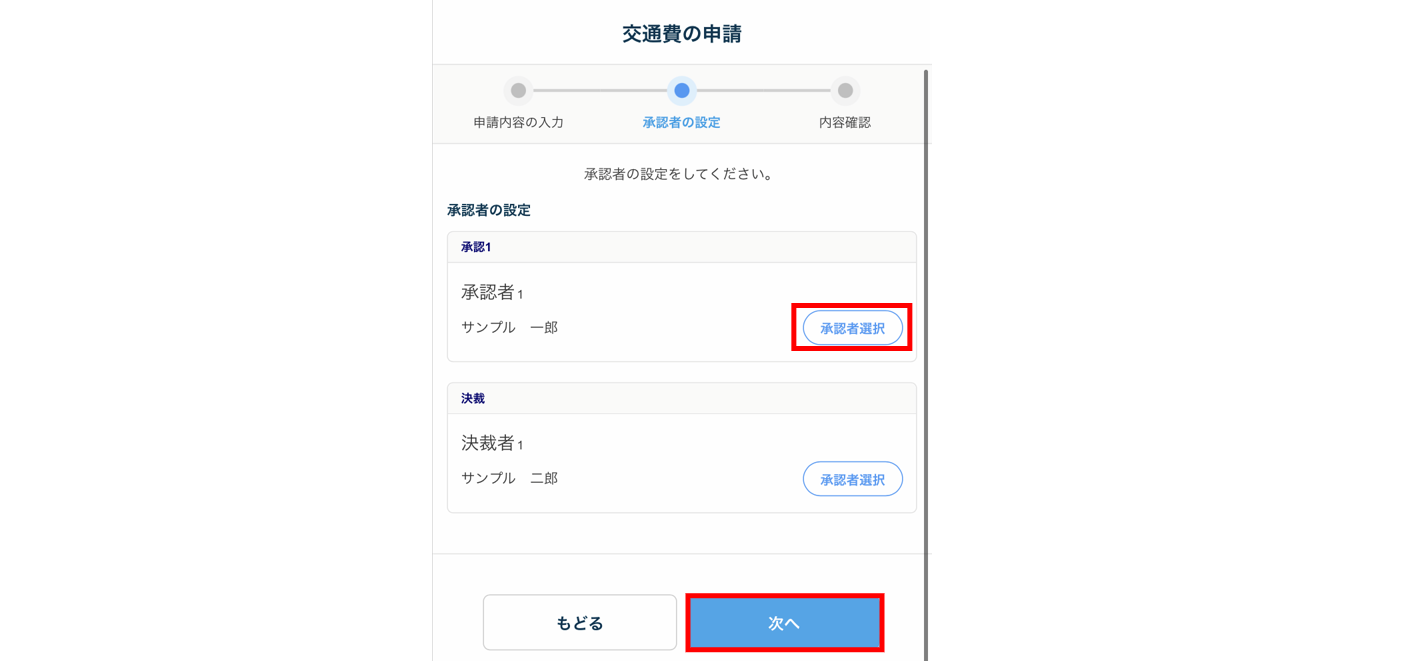Select the blue 承認者の設定 step circle

681,90
